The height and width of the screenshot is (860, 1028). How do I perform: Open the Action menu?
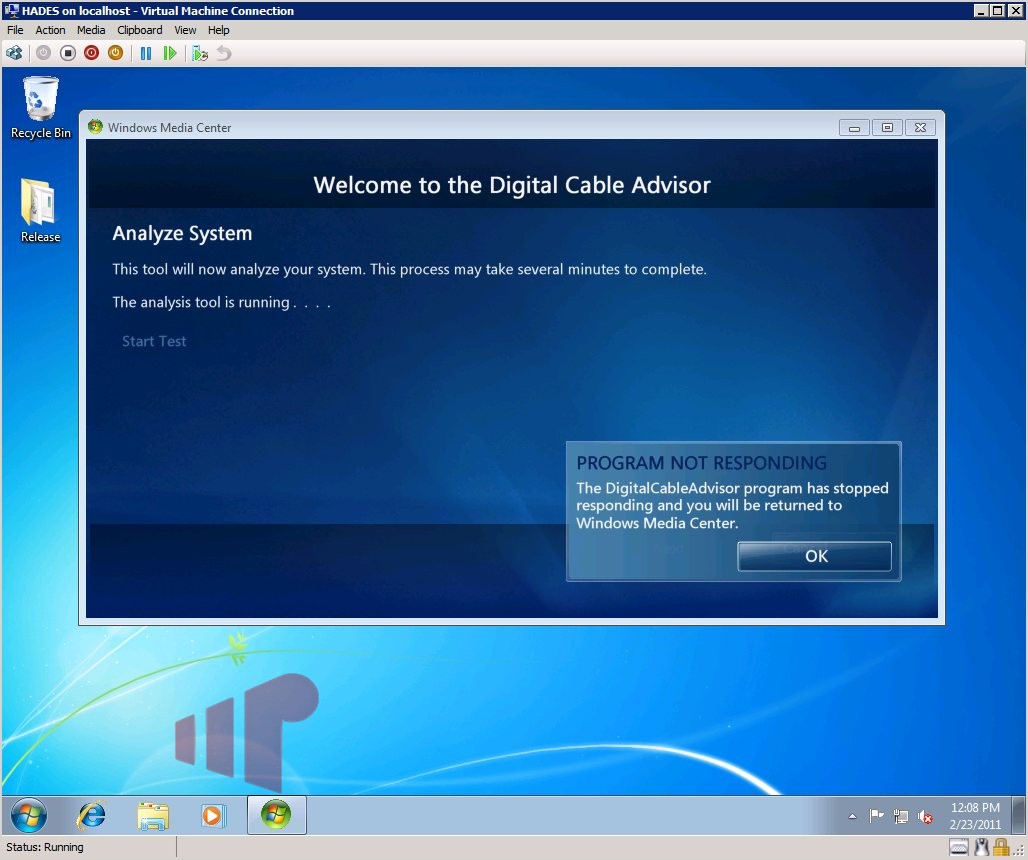50,30
